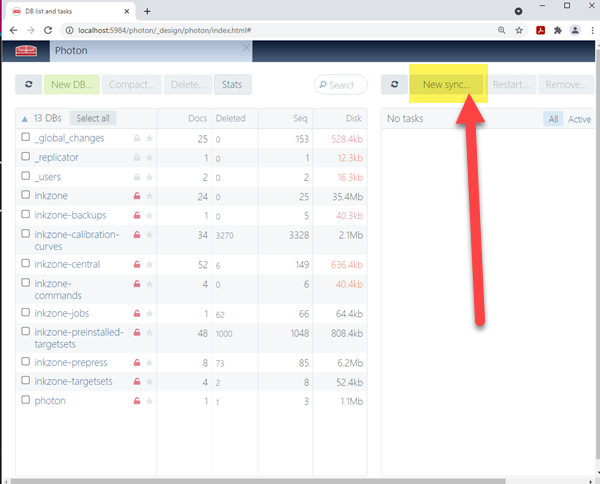Open the inkzone-preinstalled-targetsets link
The height and width of the screenshot is (484, 600).
point(79,338)
